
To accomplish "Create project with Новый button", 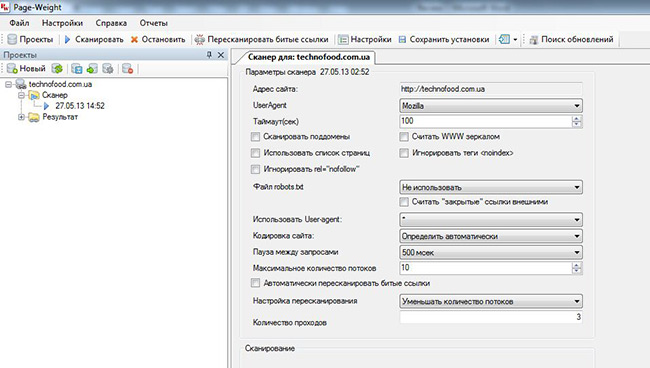I will [x=26, y=68].
